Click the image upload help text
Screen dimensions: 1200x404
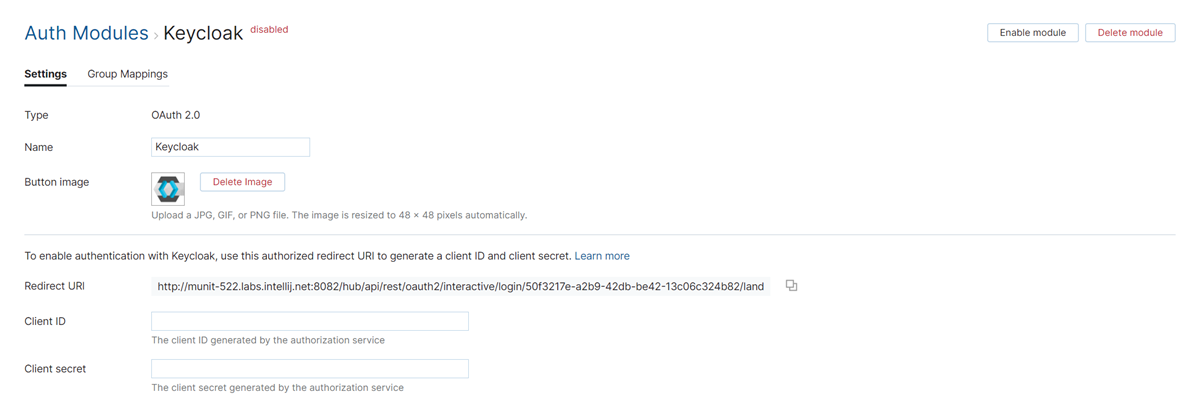338,215
